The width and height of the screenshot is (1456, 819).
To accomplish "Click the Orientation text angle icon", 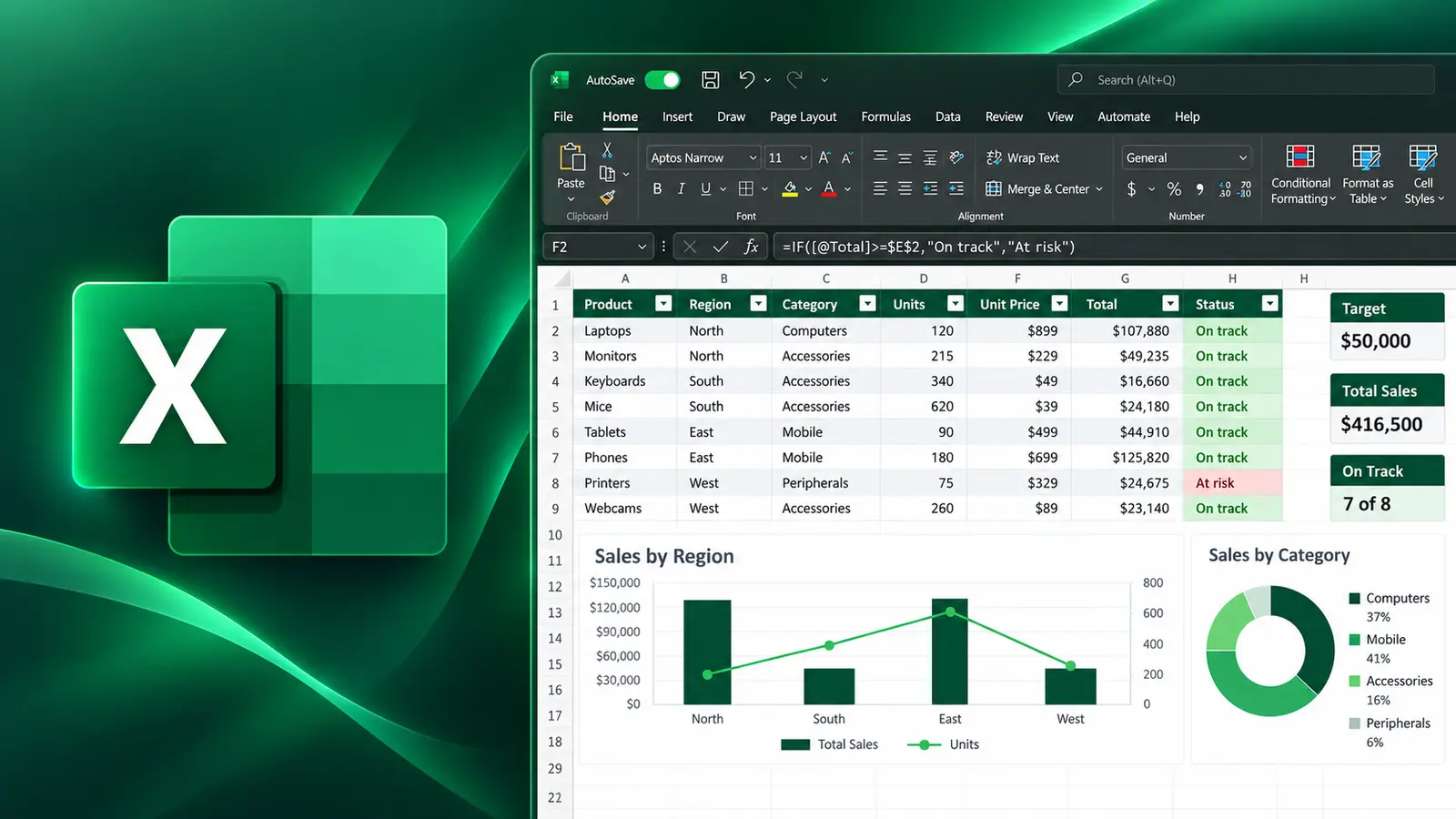I will pos(956,157).
